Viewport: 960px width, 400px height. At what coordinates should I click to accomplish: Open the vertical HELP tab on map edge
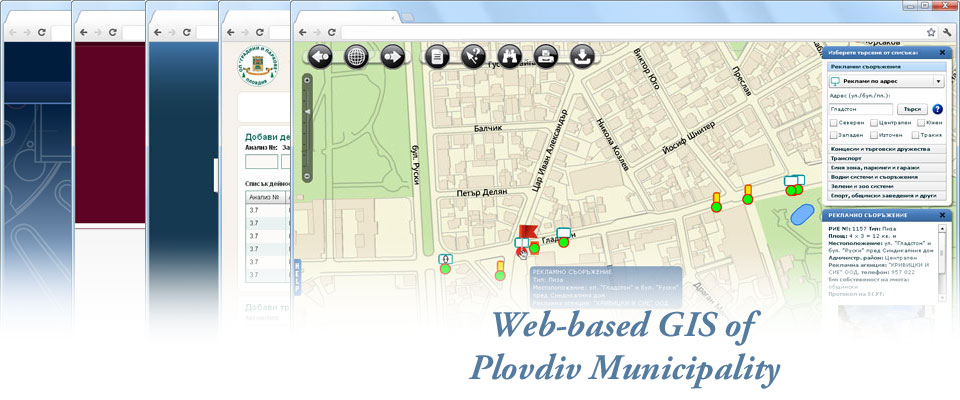click(297, 277)
